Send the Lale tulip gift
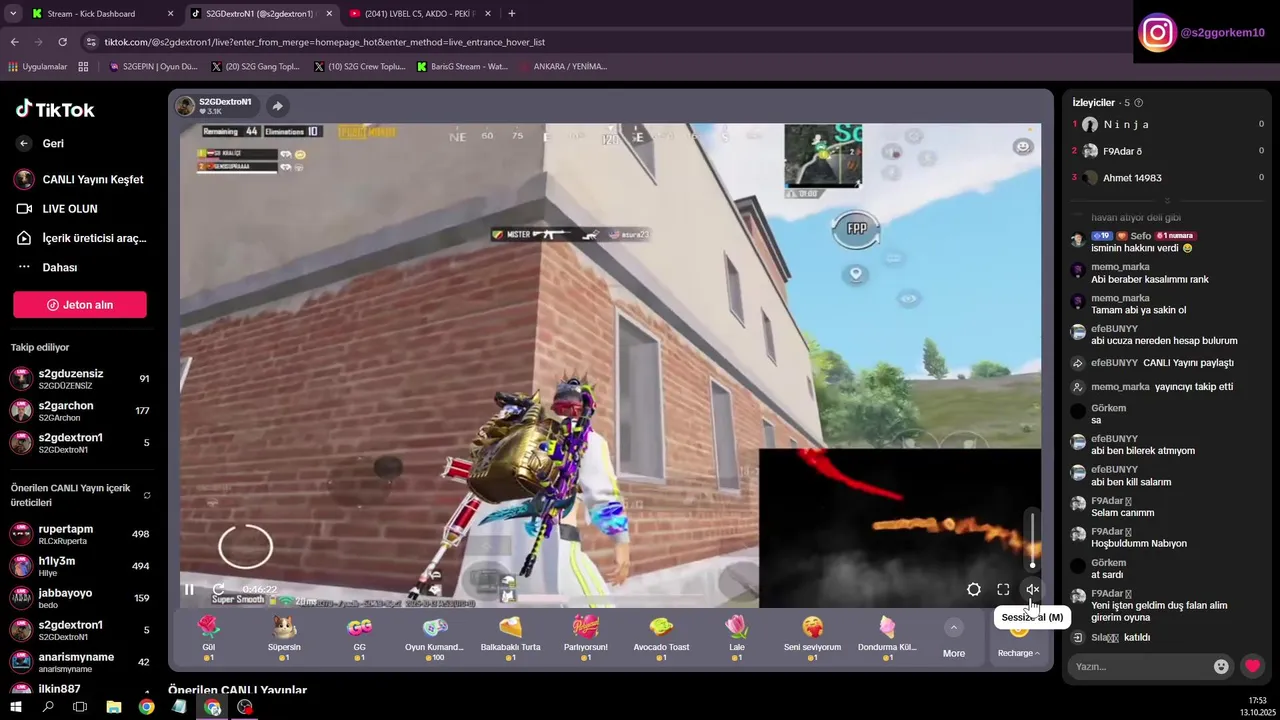This screenshot has width=1280, height=720. pos(737,639)
